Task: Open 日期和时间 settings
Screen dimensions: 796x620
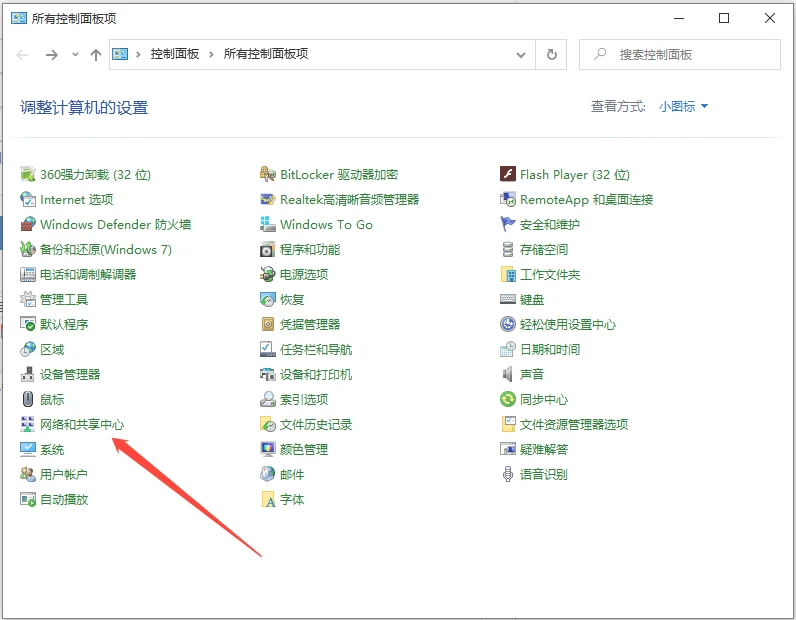Action: (550, 349)
